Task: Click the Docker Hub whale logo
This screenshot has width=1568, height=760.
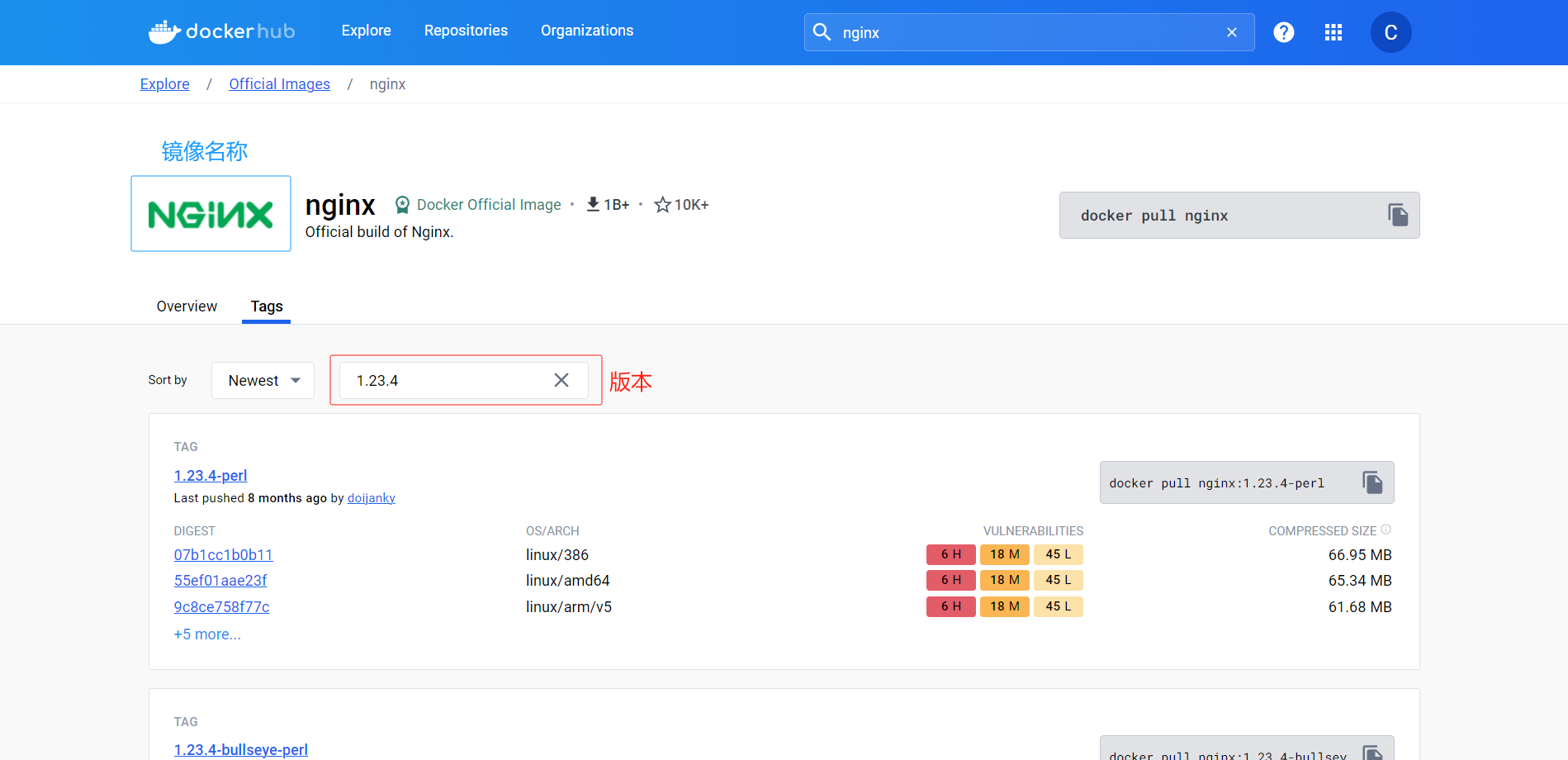Action: (x=222, y=31)
